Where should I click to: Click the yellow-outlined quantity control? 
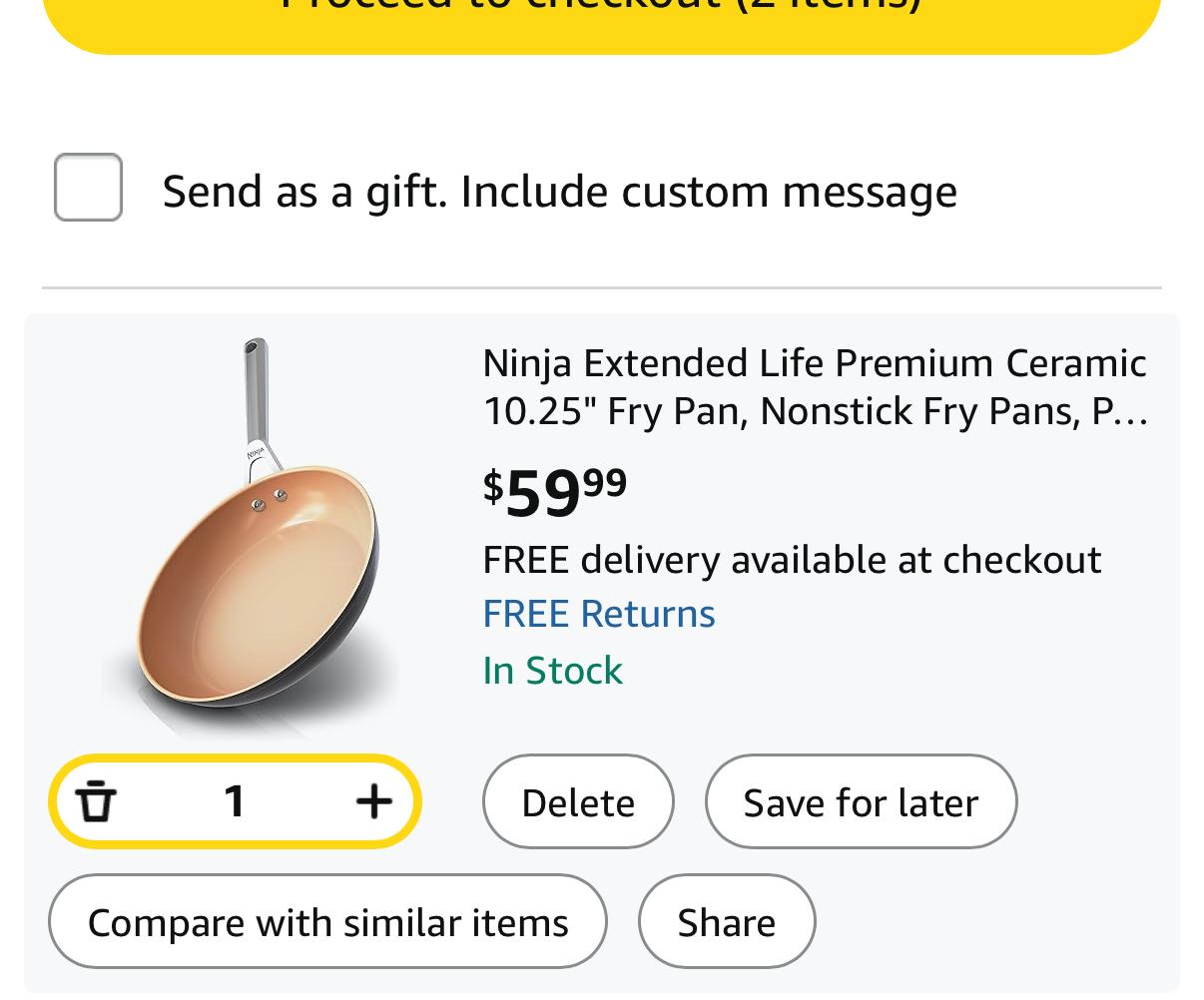pyautogui.click(x=235, y=801)
